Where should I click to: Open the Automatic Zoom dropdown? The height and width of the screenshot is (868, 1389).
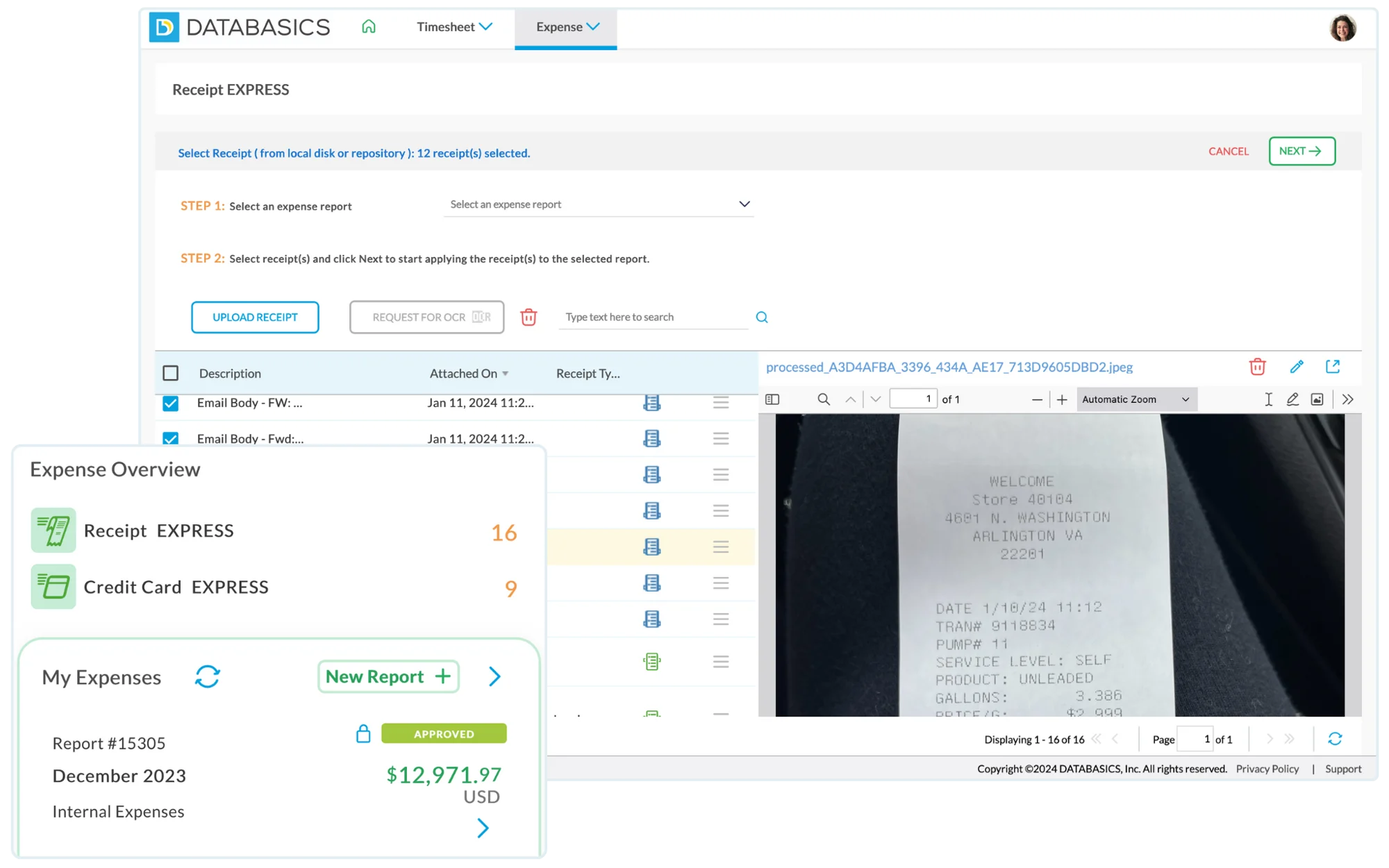point(1136,399)
